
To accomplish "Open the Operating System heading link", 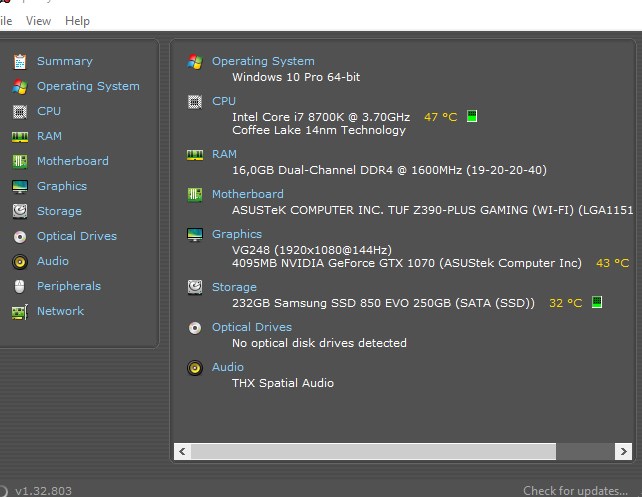I will pyautogui.click(x=263, y=61).
